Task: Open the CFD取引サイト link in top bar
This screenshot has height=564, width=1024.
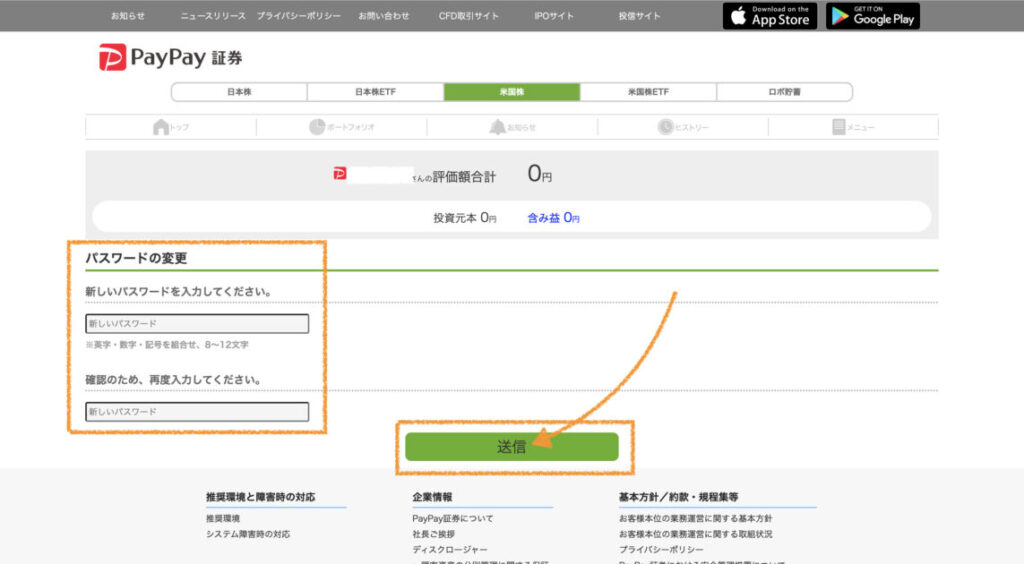Action: pos(467,17)
